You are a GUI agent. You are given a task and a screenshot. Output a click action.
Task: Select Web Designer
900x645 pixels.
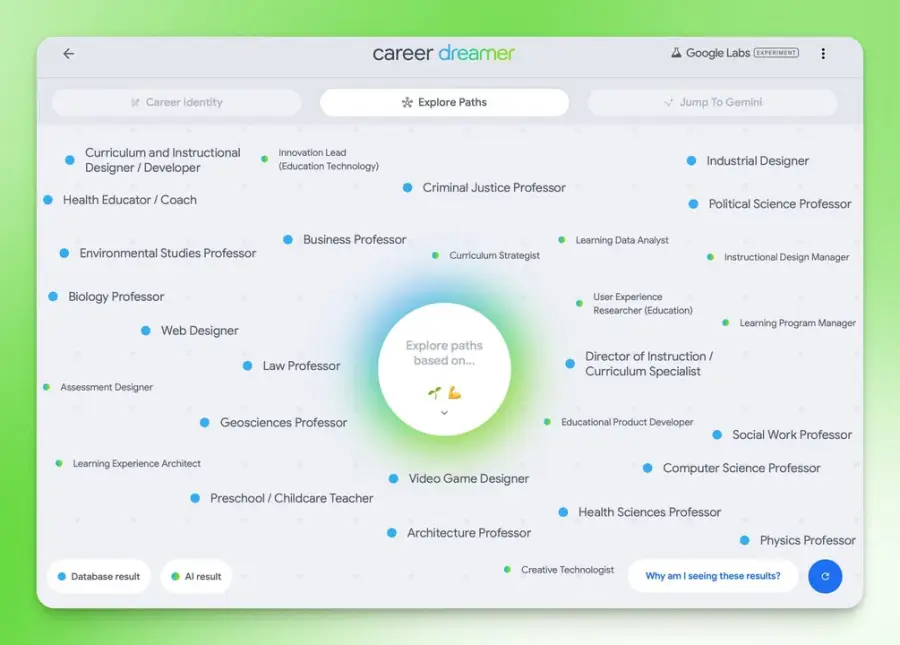[190, 331]
